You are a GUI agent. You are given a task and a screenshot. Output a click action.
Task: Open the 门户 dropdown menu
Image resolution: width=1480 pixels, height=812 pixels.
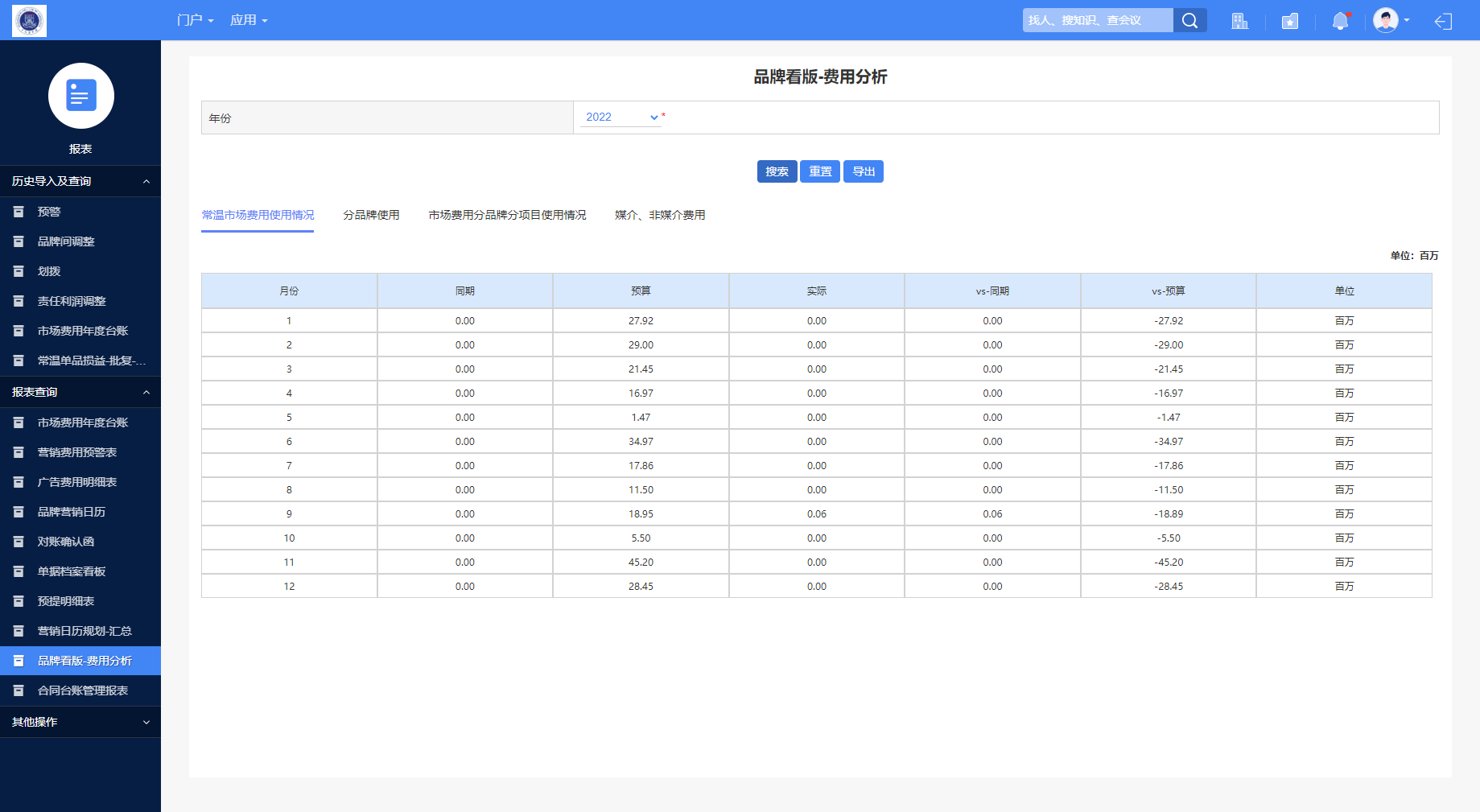point(195,20)
